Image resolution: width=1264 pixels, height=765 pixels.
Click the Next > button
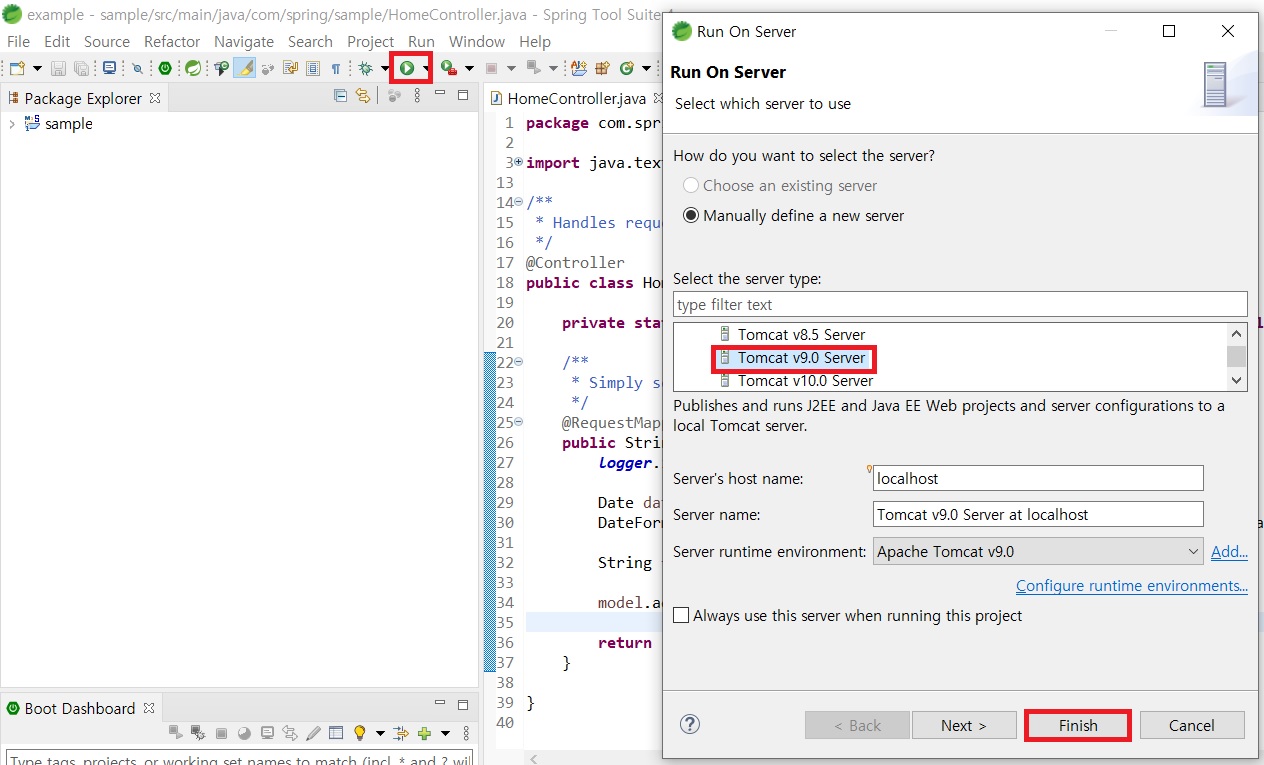coord(964,725)
